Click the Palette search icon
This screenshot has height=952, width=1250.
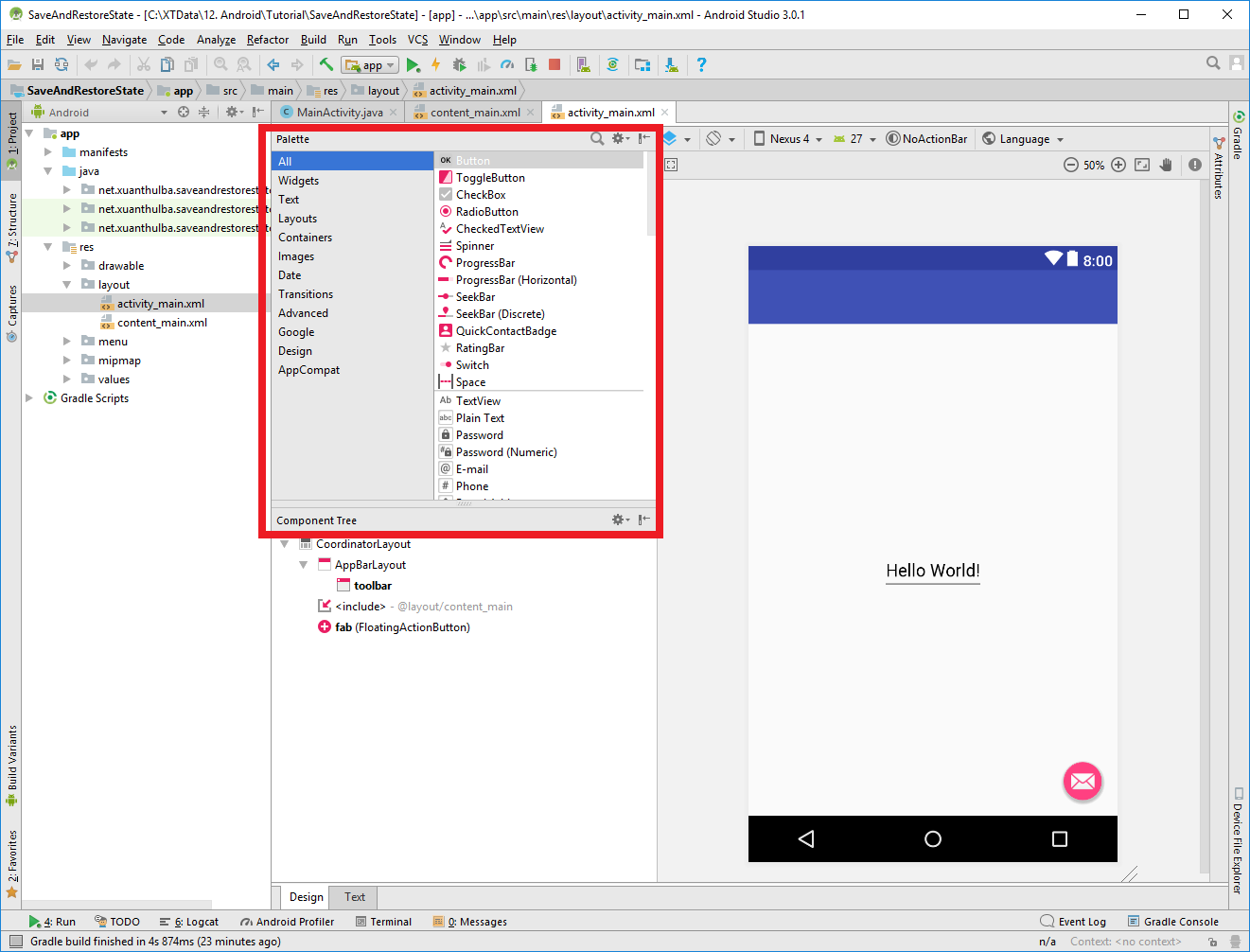coord(597,138)
